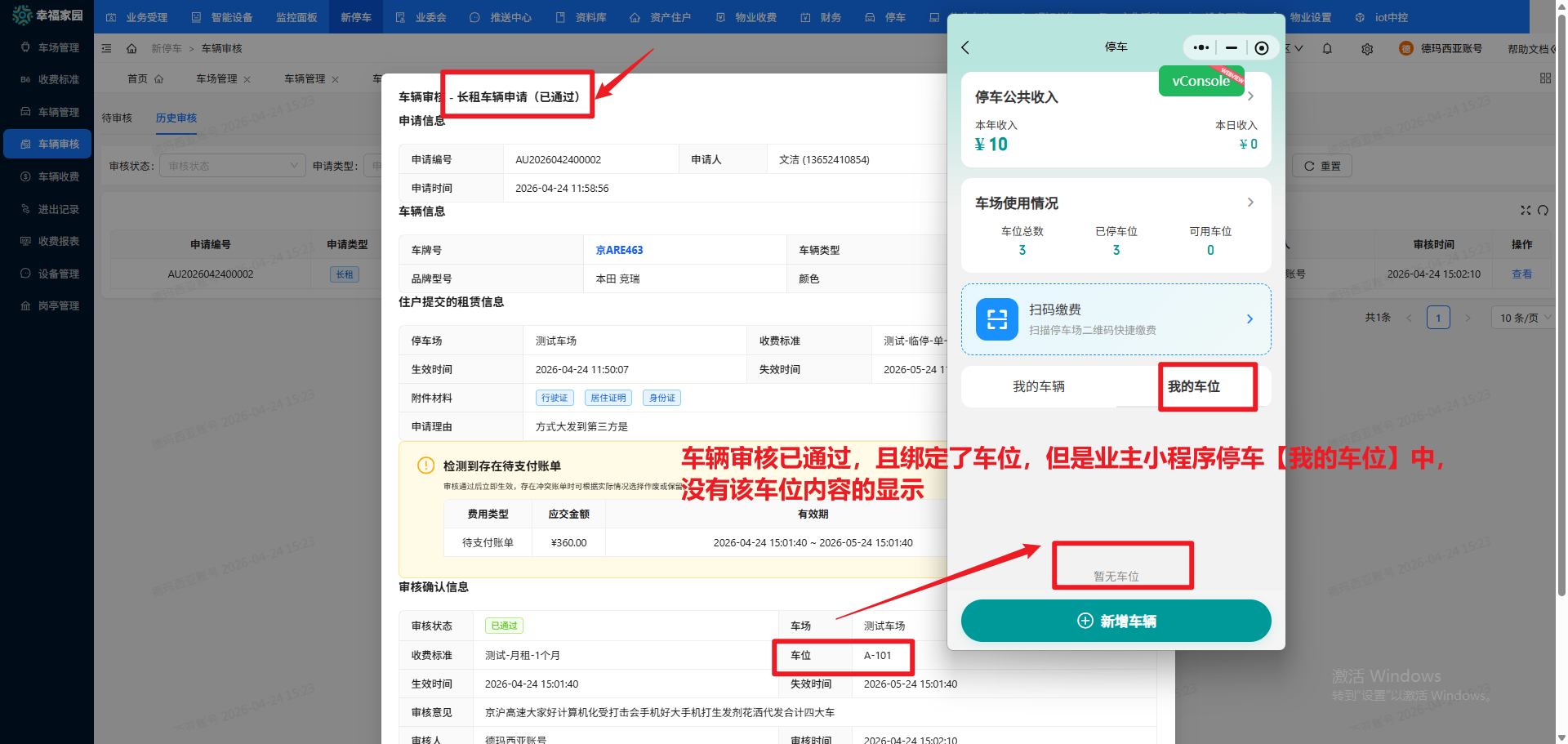Toggle the table fullscreen icon
The width and height of the screenshot is (1568, 744).
coord(1525,210)
